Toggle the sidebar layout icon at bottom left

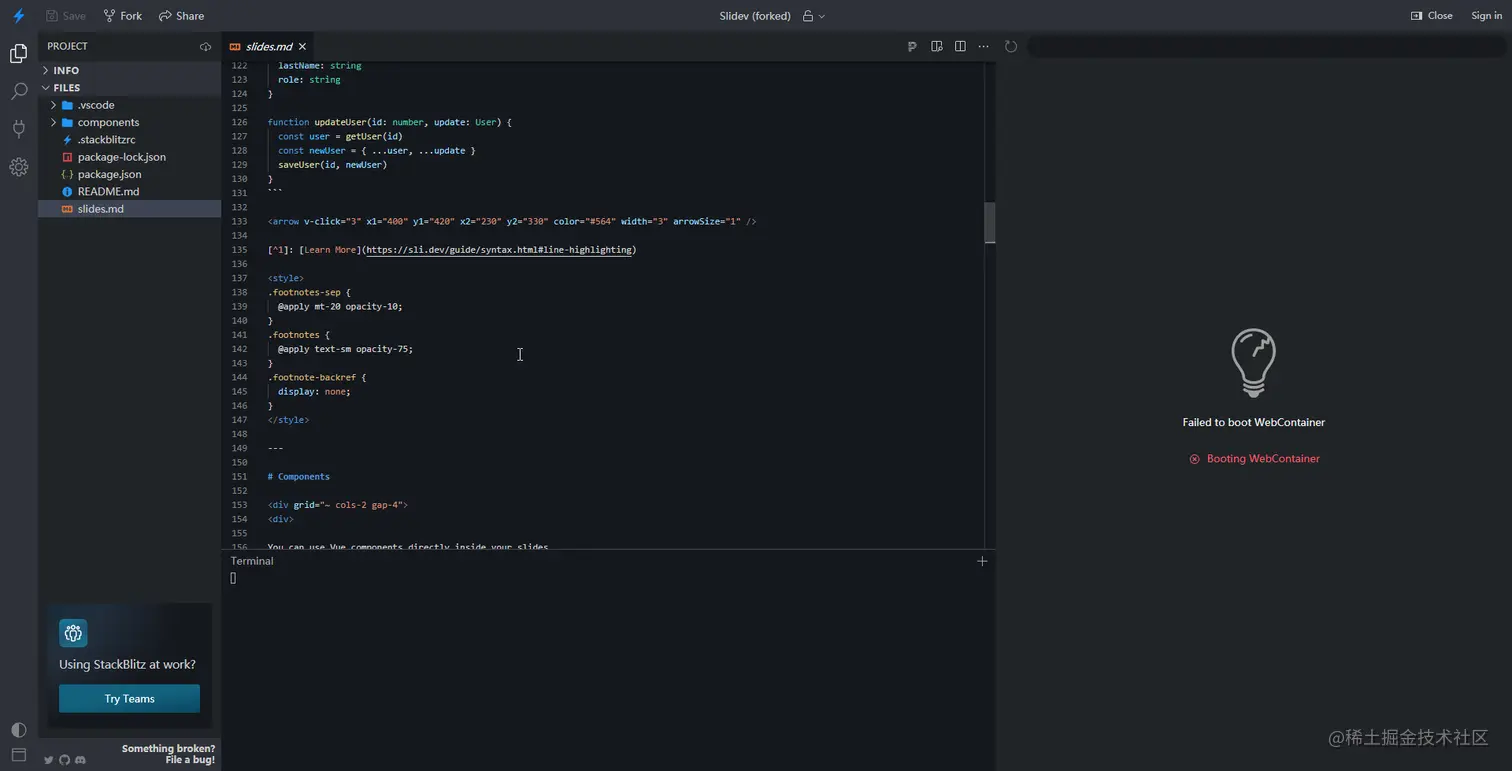click(18, 755)
